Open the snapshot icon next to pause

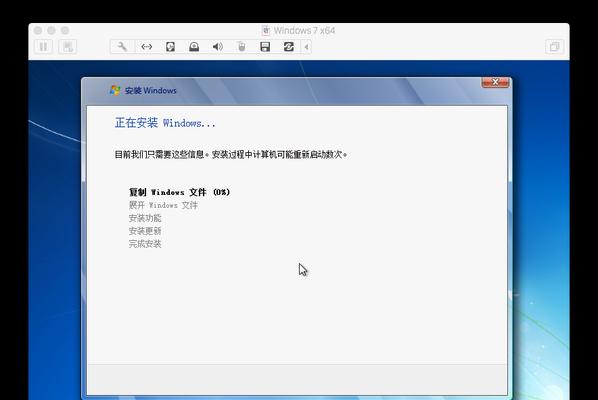coord(68,47)
